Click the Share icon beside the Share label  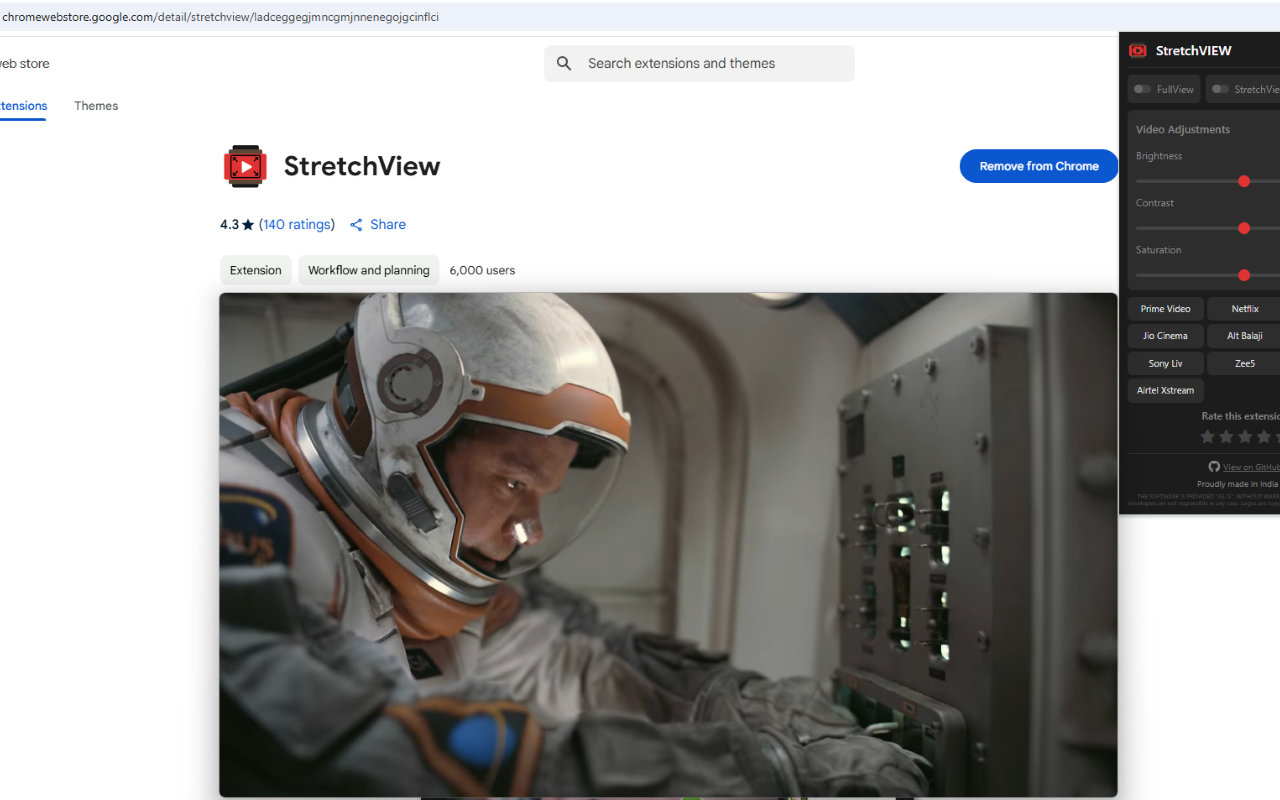357,224
